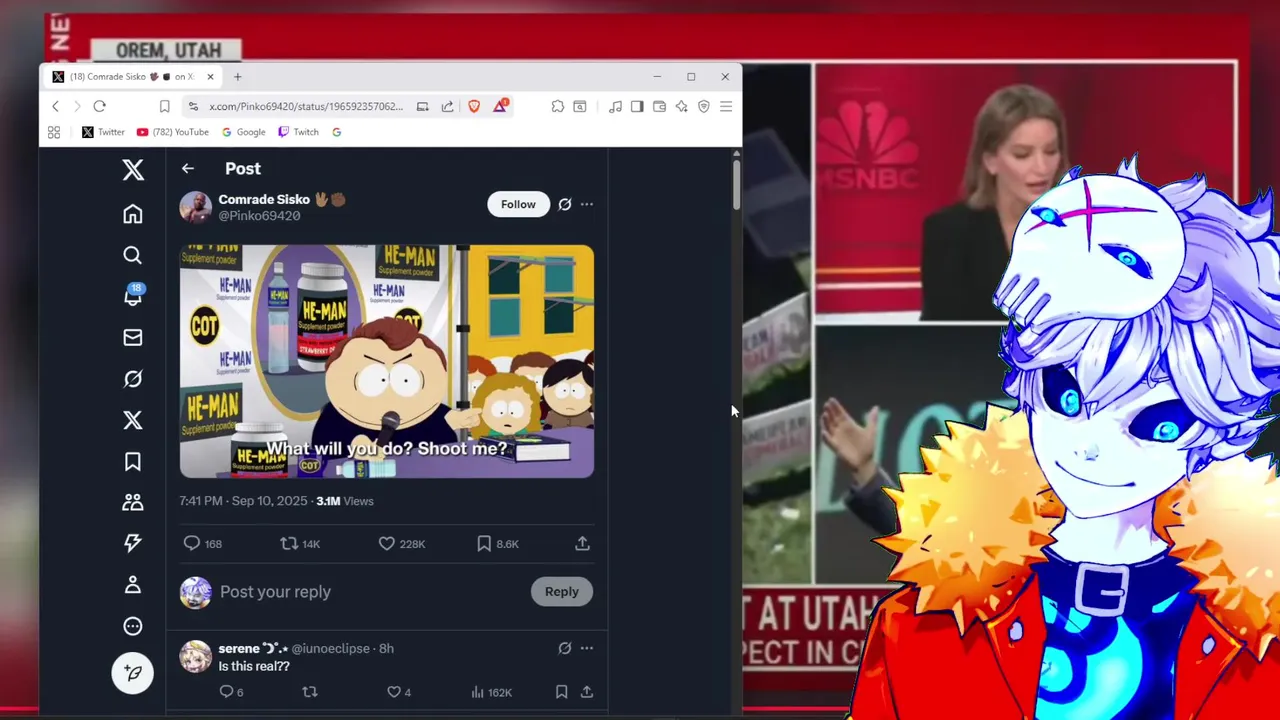
Task: Open Brave Rewards triangle icon
Action: [500, 106]
